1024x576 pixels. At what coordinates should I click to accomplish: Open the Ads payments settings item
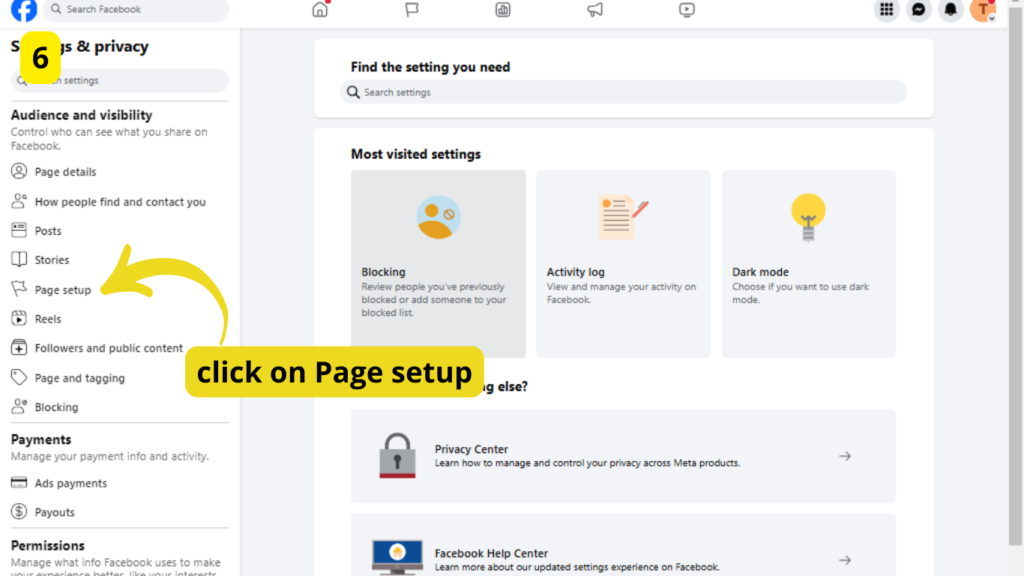point(70,483)
